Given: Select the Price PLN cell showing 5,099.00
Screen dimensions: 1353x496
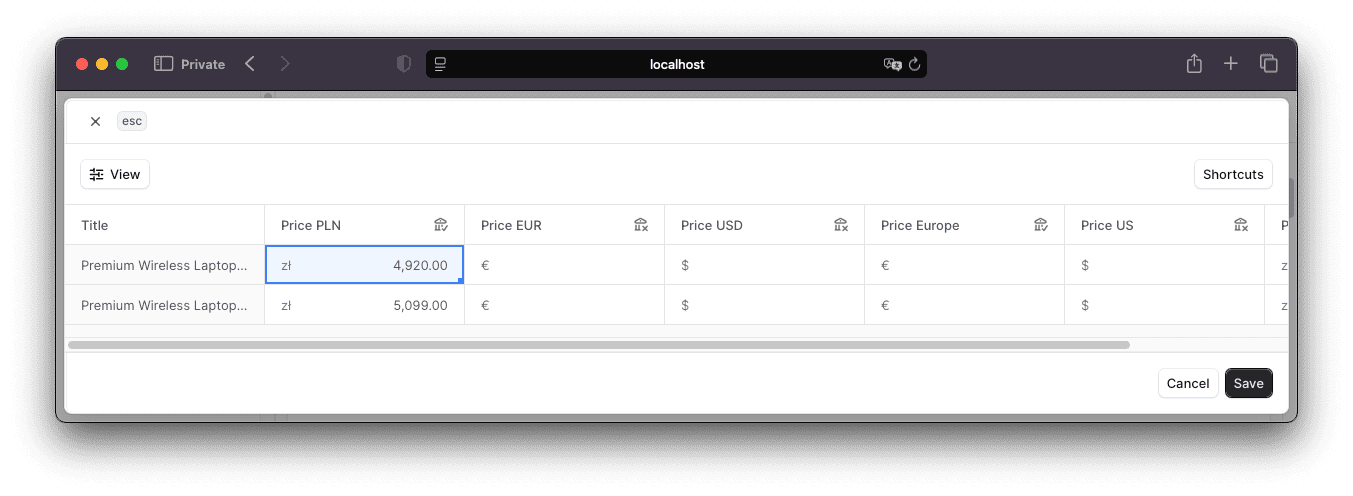Looking at the screenshot, I should click(364, 305).
